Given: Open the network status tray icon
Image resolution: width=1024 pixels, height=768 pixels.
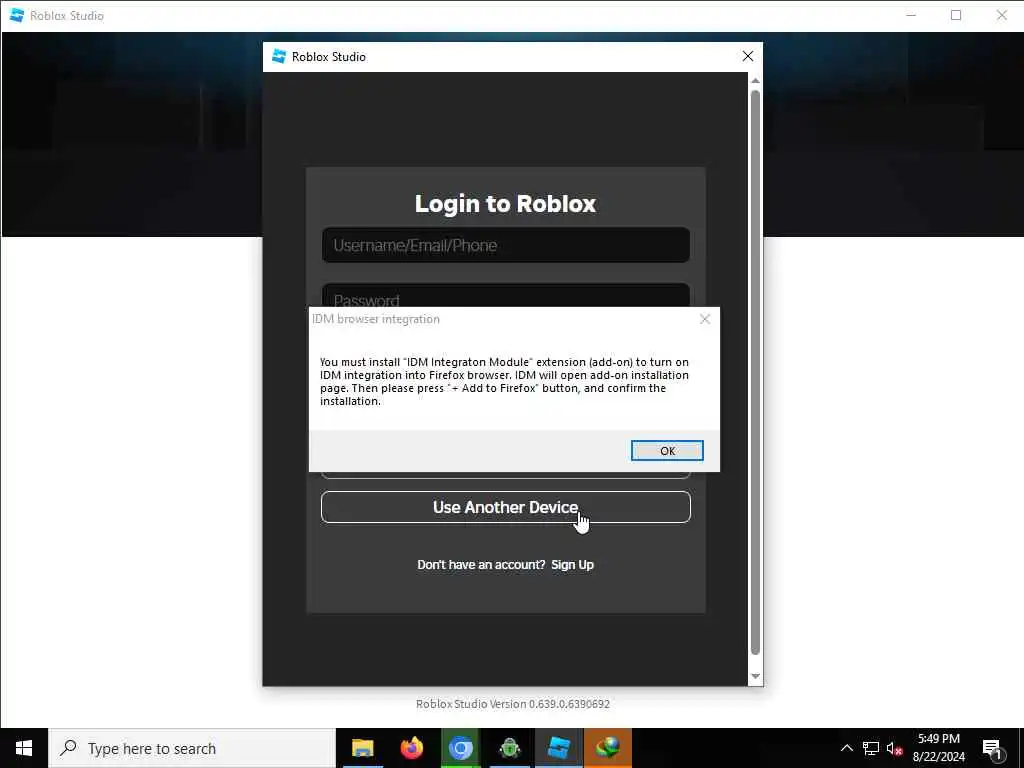Looking at the screenshot, I should pos(871,748).
